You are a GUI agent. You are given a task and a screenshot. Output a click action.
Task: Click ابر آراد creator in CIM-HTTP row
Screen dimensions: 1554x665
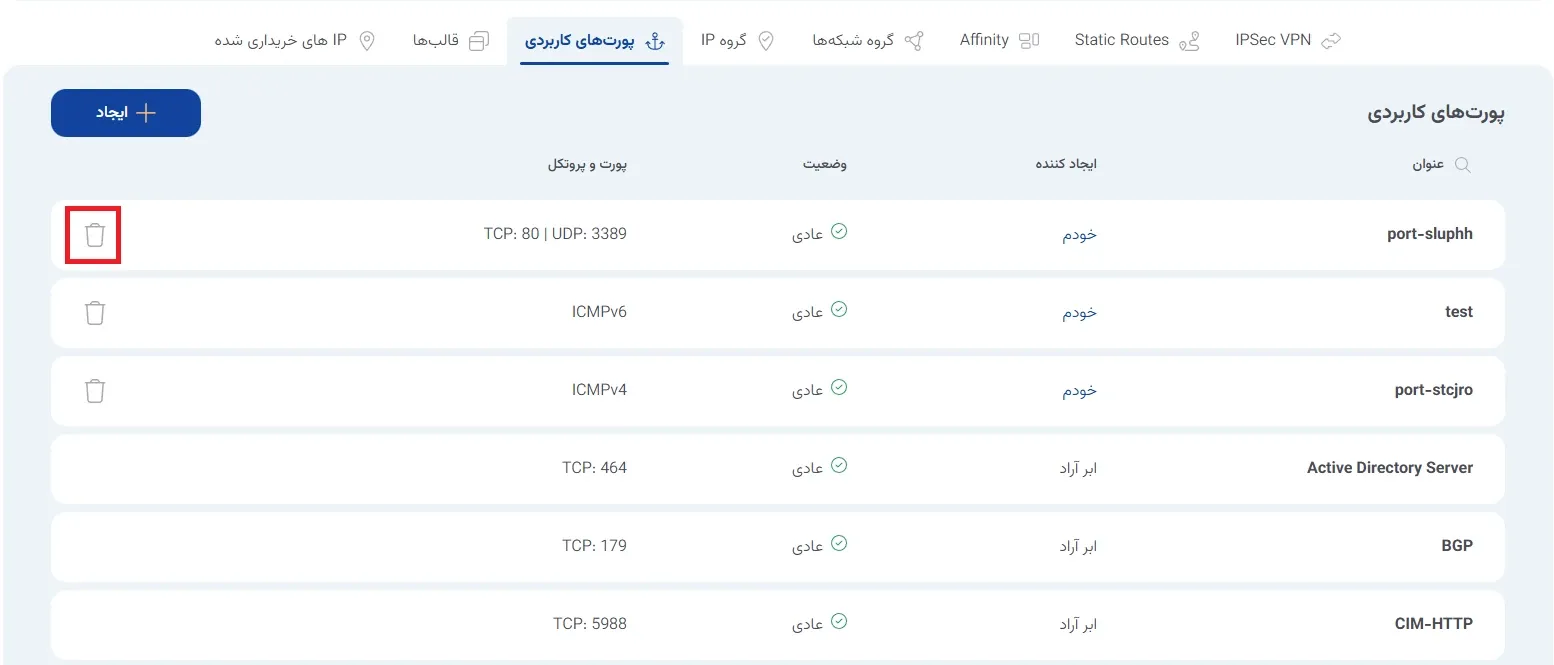click(x=1078, y=625)
